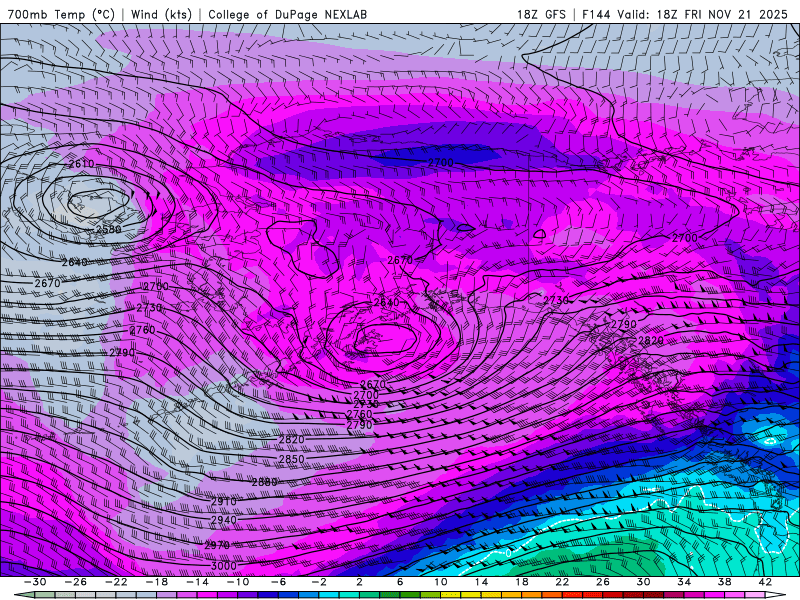Click the '700mb Temp (°C)' title text
The image size is (800, 600).
coord(61,14)
